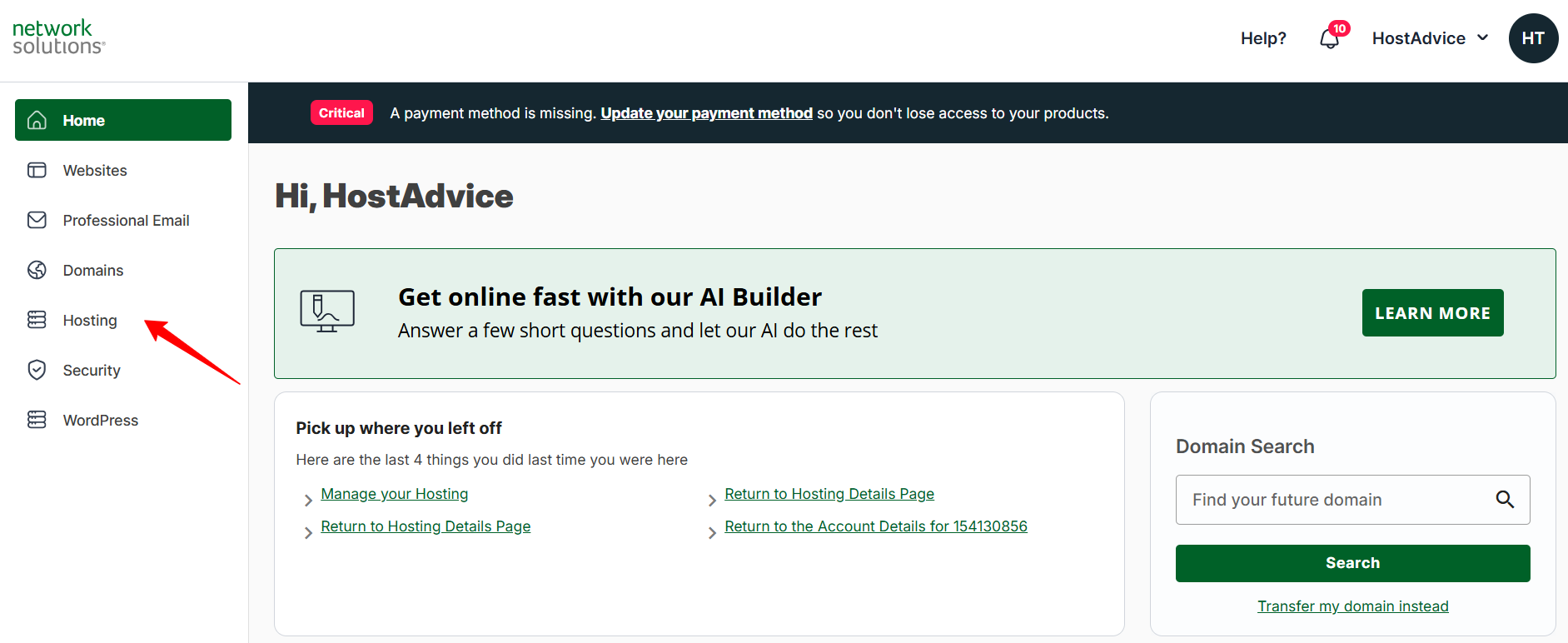This screenshot has height=643, width=1568.
Task: Click the Critical alert badge
Action: click(341, 112)
